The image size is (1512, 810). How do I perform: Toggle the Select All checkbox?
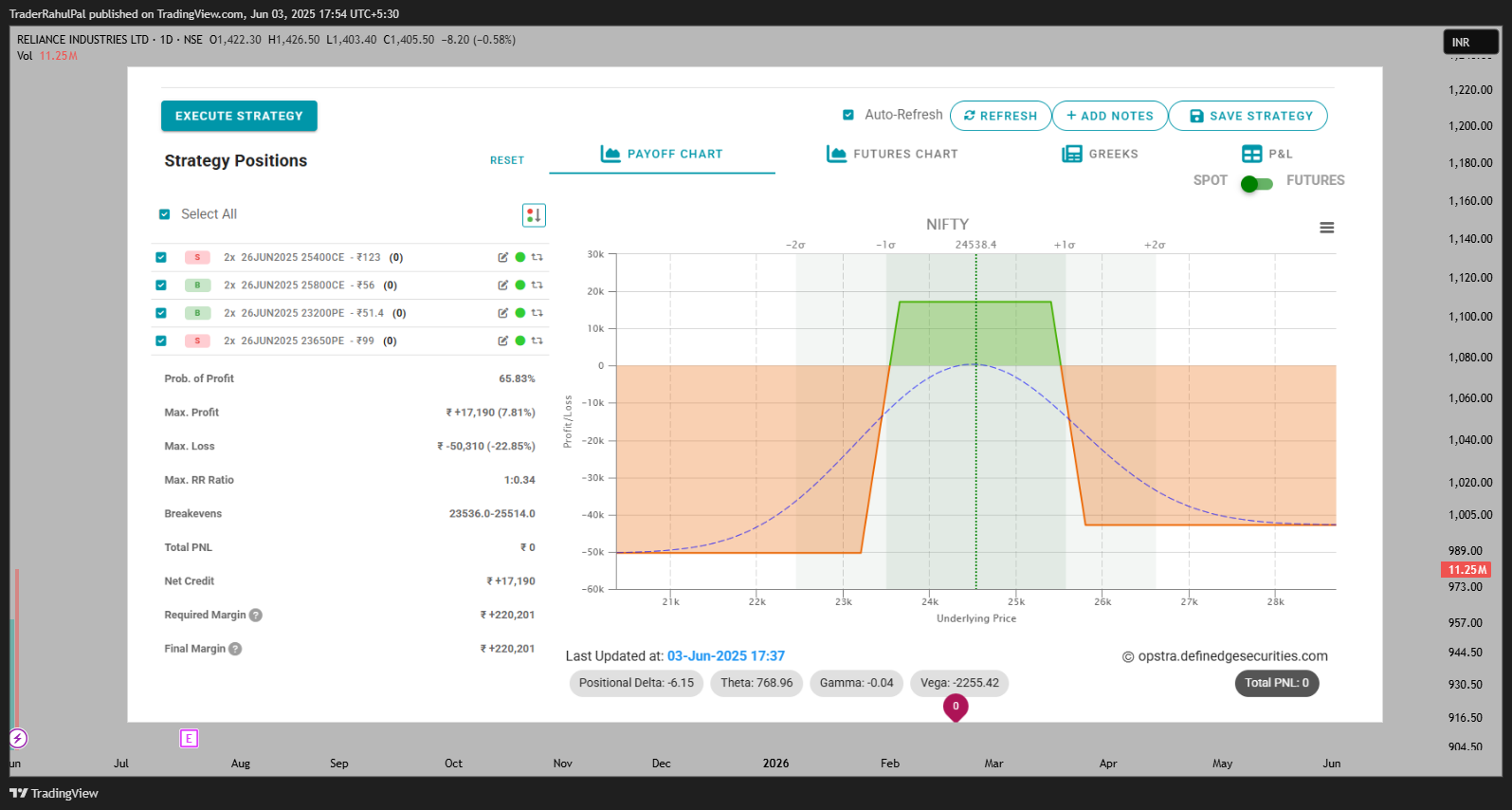(x=164, y=214)
